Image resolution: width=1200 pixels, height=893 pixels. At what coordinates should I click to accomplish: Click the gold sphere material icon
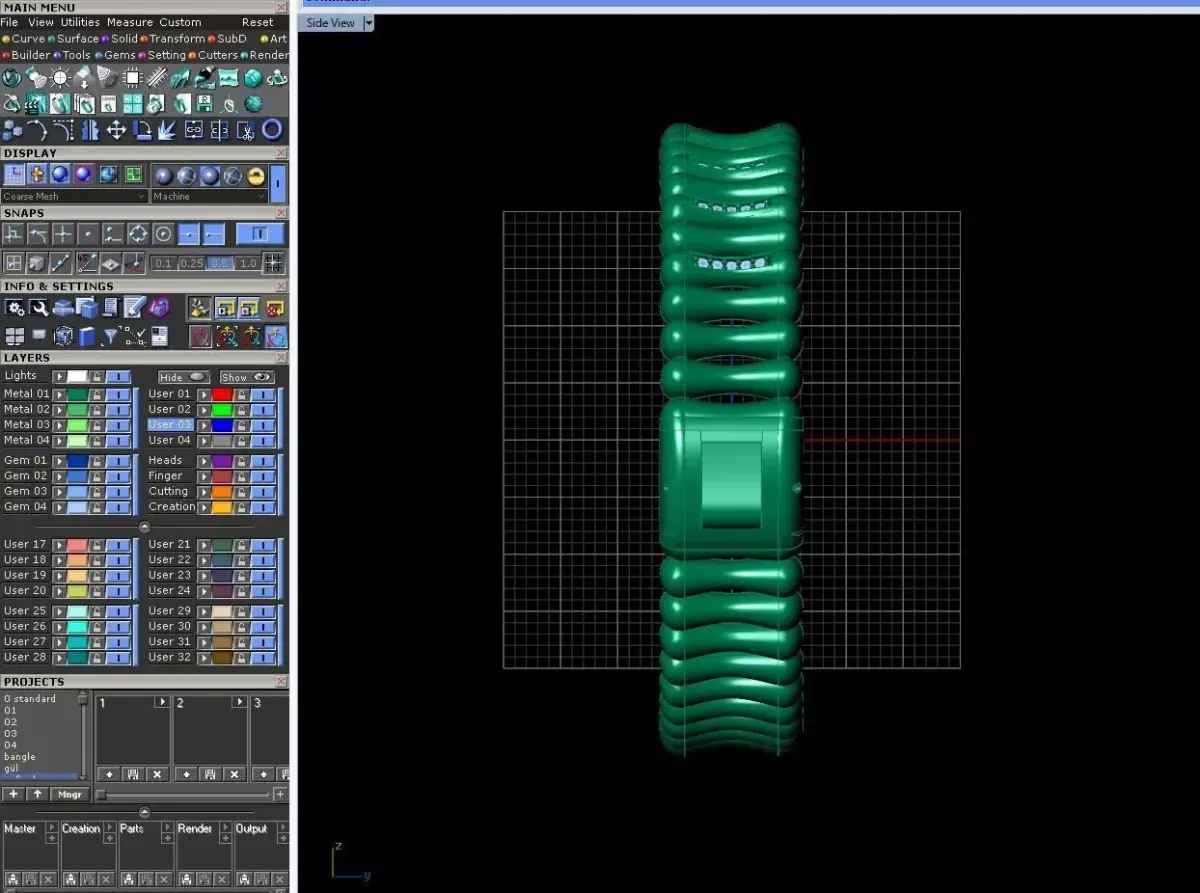coord(256,176)
